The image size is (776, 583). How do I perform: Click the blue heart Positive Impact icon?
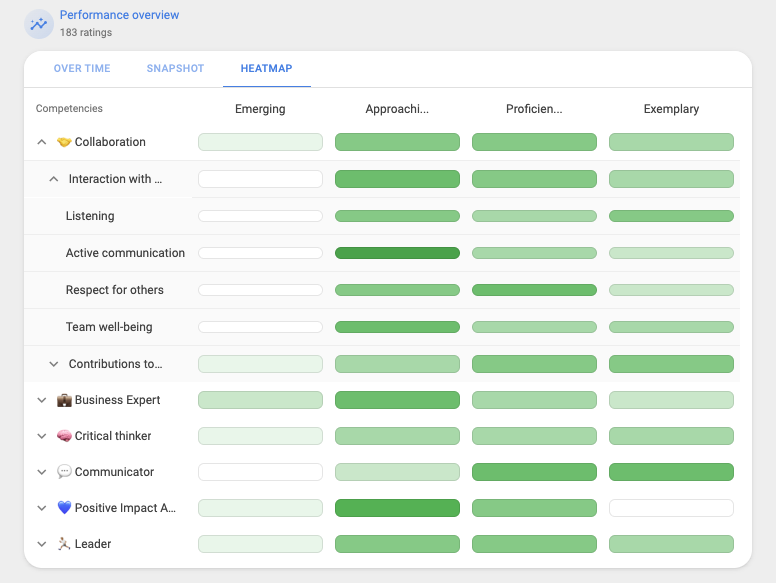[x=64, y=508]
